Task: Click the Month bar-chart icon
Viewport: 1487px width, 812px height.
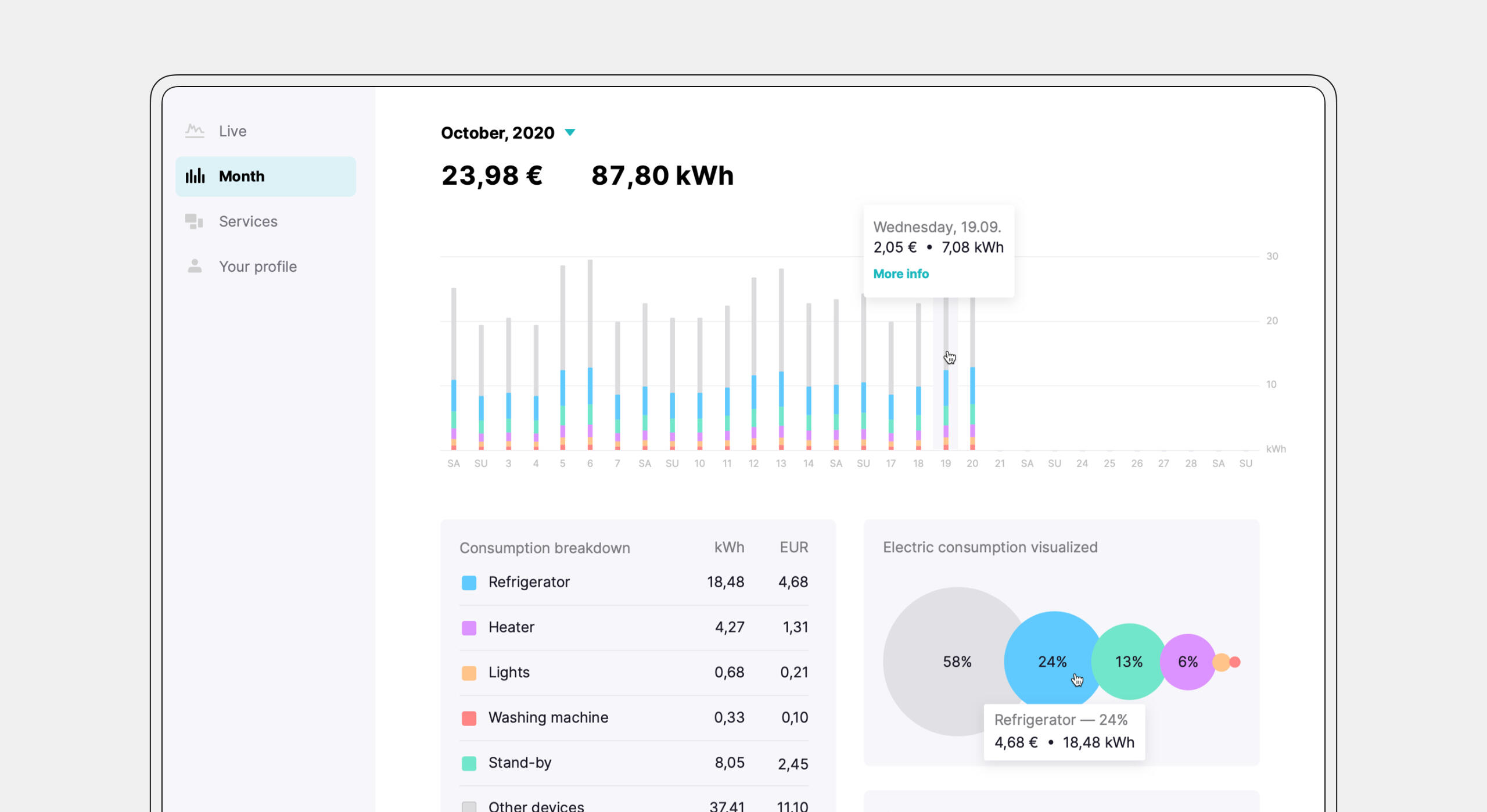Action: click(x=195, y=176)
